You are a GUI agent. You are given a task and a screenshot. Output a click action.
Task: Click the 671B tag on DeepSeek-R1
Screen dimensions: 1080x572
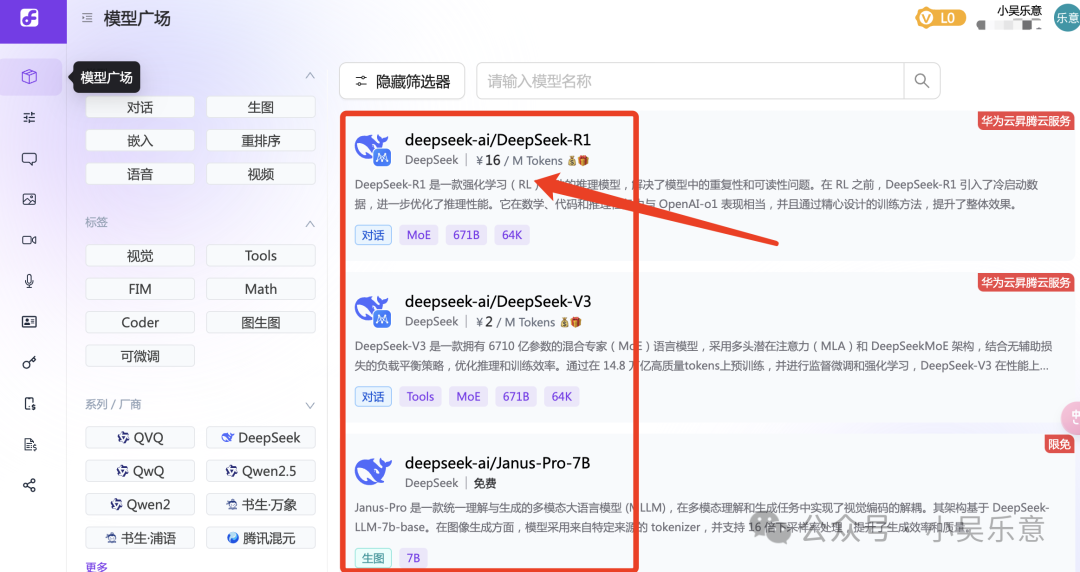click(x=466, y=235)
